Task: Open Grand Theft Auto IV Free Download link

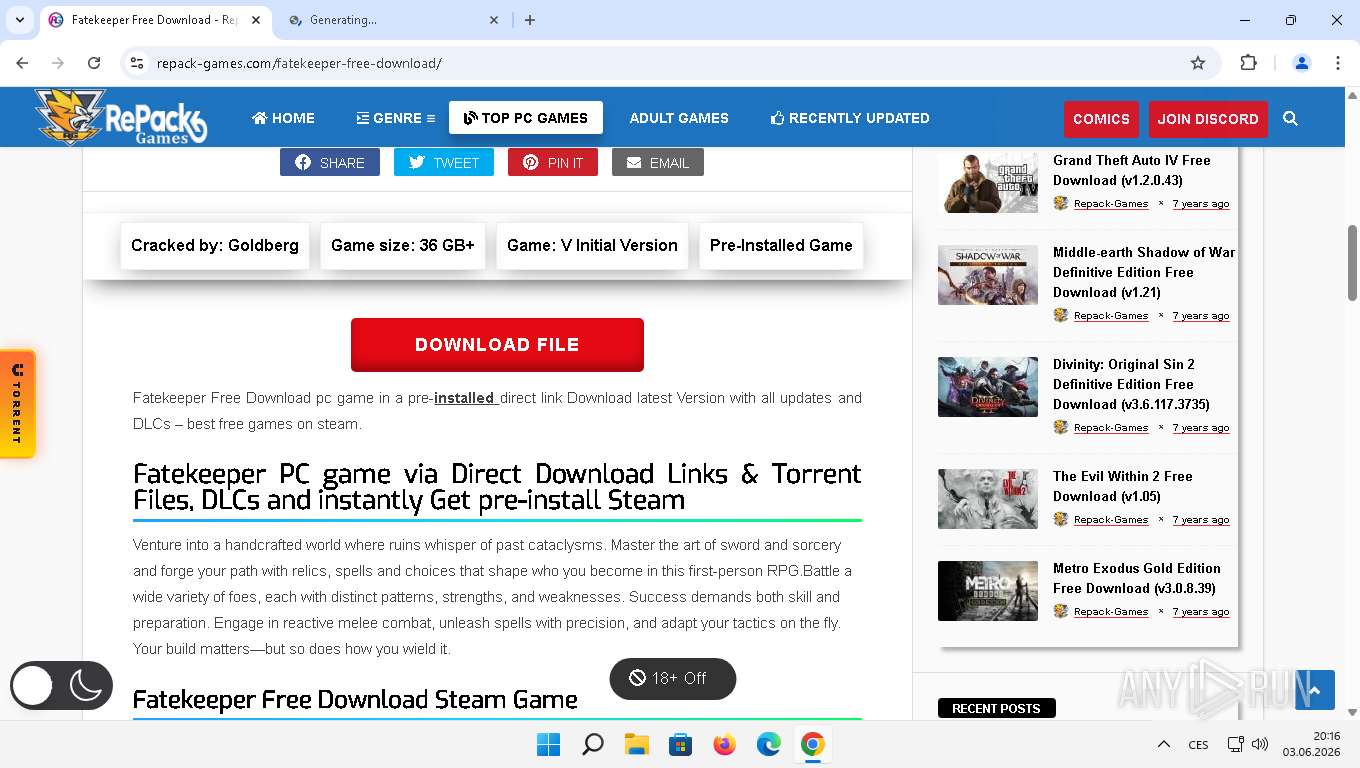Action: [1132, 170]
